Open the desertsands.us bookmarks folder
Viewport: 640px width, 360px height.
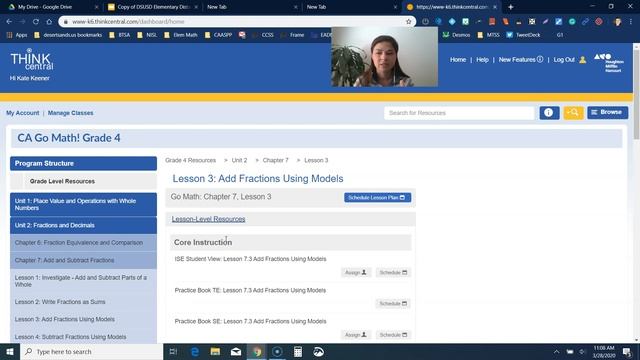(x=68, y=35)
